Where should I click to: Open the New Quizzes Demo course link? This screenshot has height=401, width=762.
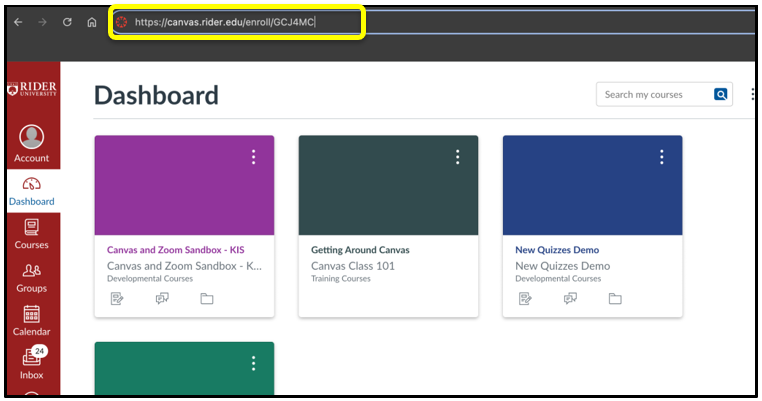point(557,250)
